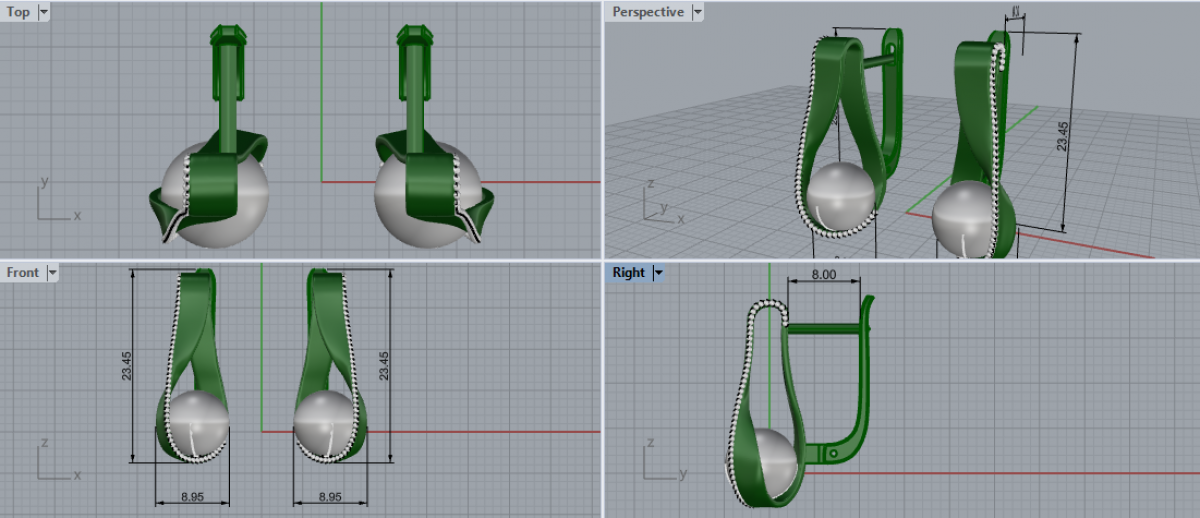
Task: Activate the Top viewport title label
Action: (x=18, y=13)
